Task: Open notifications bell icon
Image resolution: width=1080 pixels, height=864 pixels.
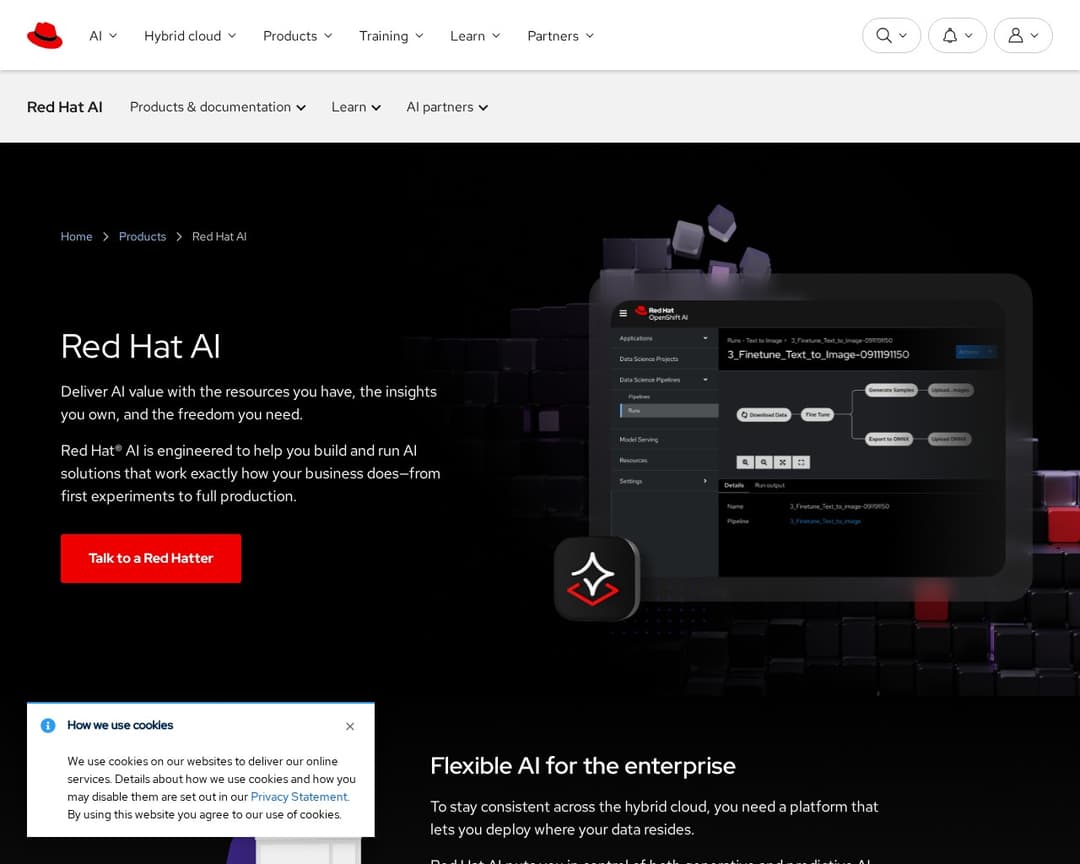Action: 950,35
